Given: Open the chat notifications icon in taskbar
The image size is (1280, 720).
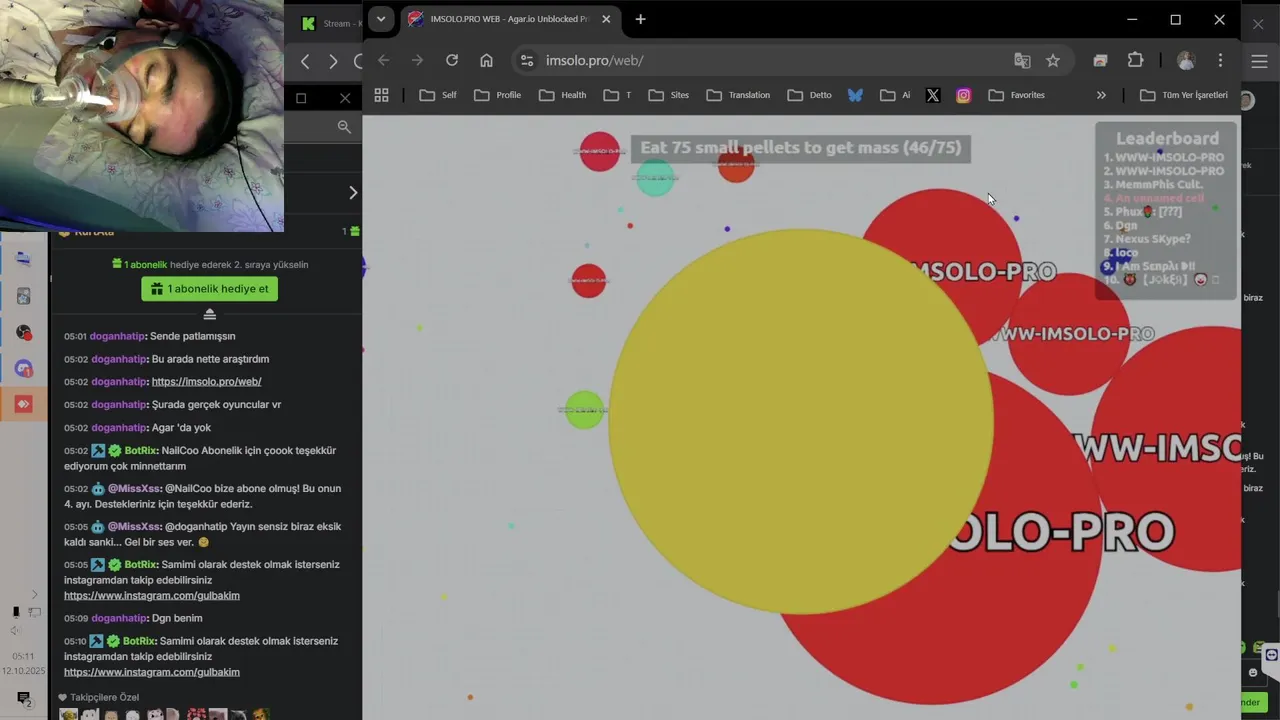Looking at the screenshot, I should coord(24,699).
